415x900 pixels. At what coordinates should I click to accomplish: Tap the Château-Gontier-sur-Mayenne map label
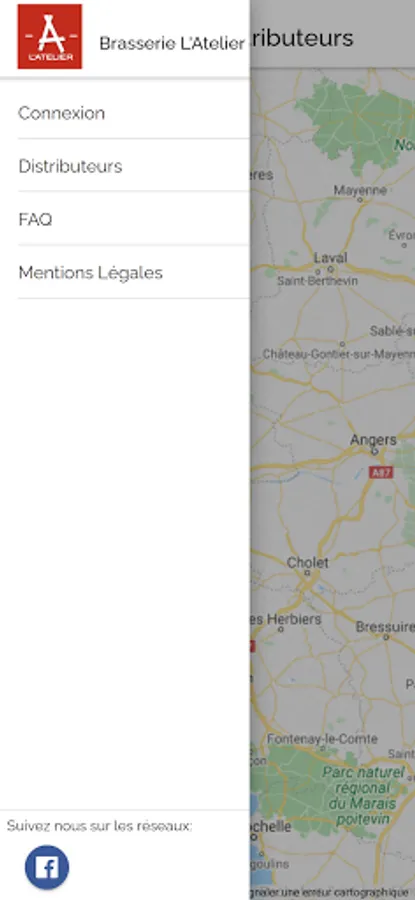point(339,354)
